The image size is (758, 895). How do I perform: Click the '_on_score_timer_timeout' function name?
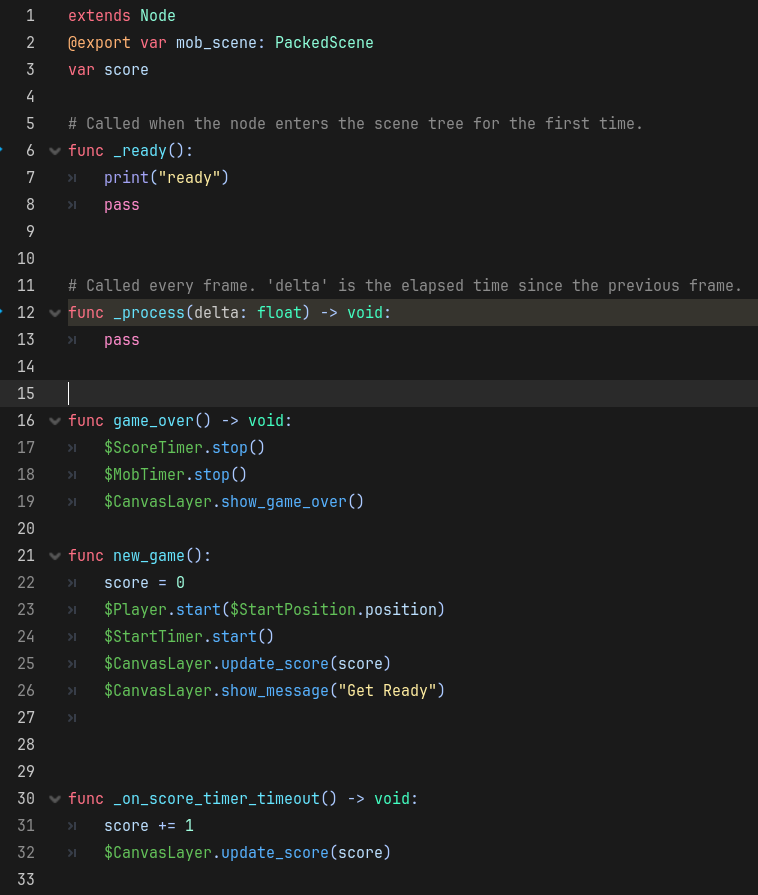216,799
